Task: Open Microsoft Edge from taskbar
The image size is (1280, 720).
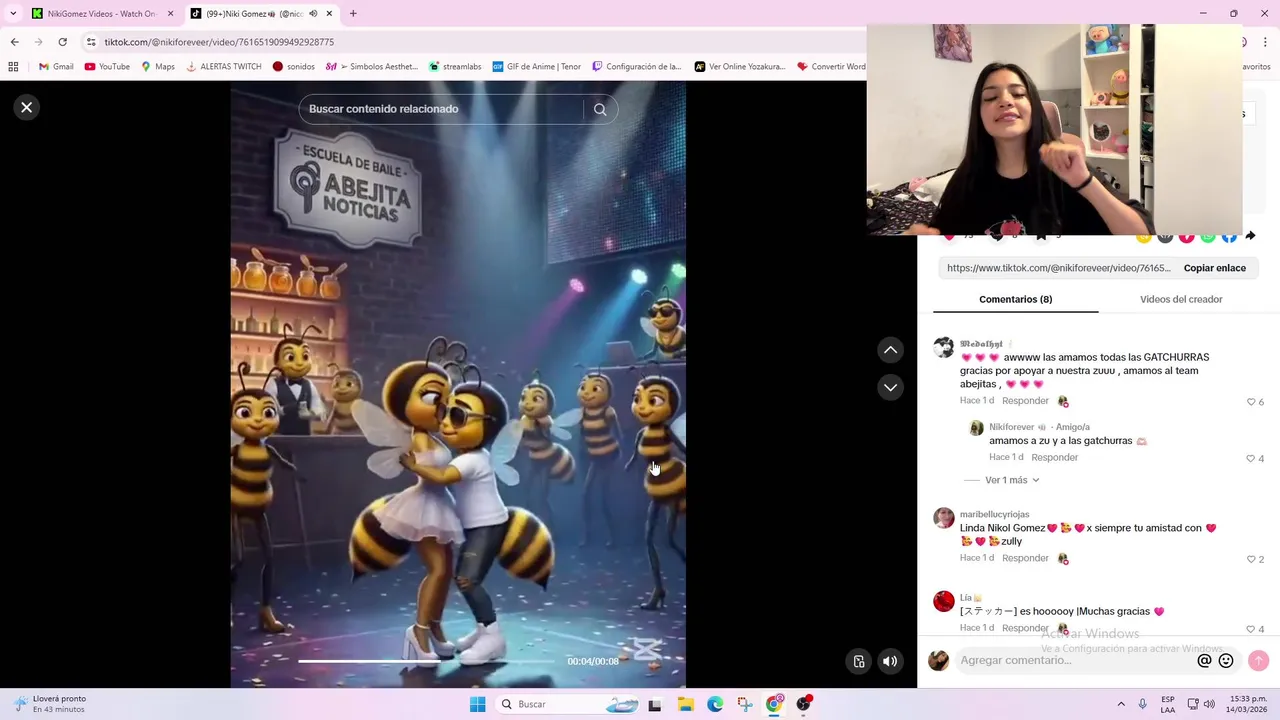Action: [715, 704]
